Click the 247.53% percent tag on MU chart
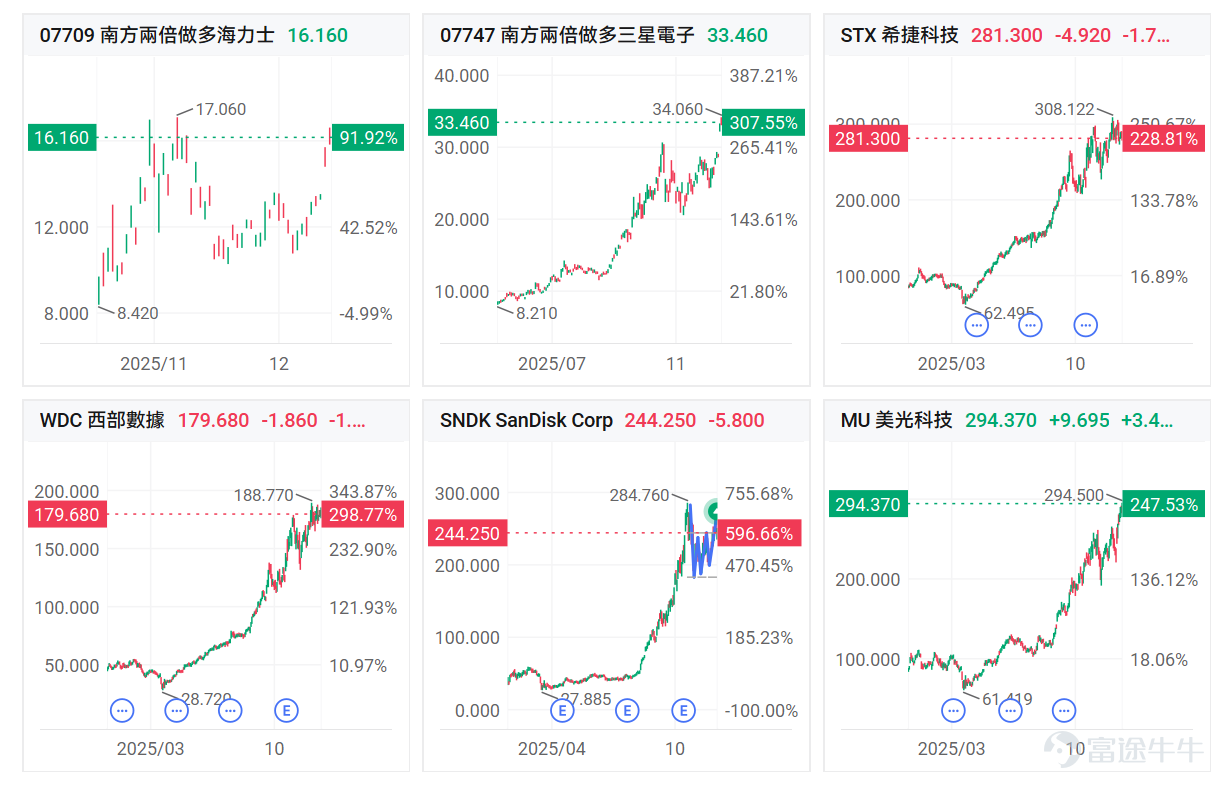 point(1164,505)
